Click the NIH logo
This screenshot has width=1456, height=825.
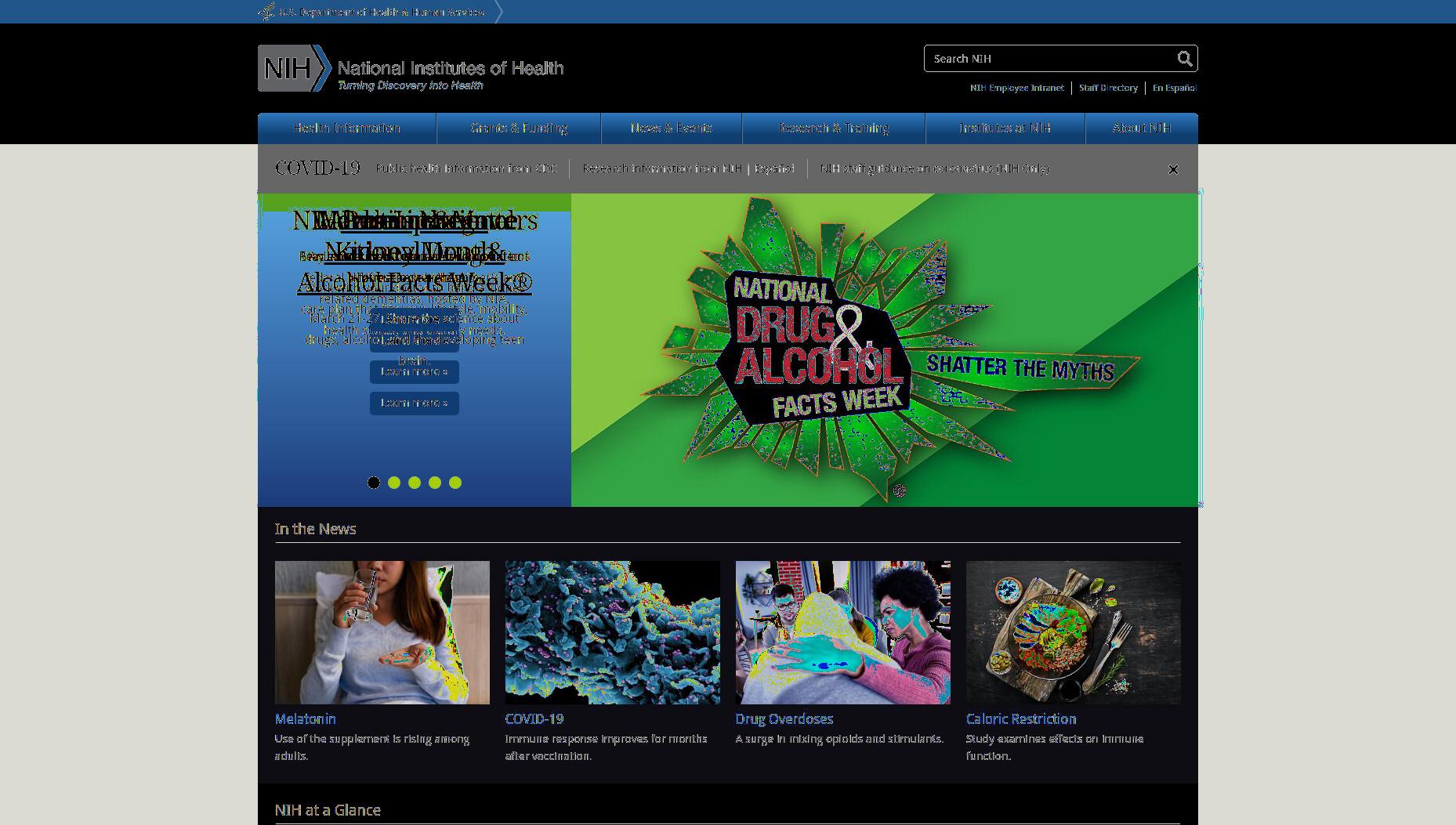[295, 68]
